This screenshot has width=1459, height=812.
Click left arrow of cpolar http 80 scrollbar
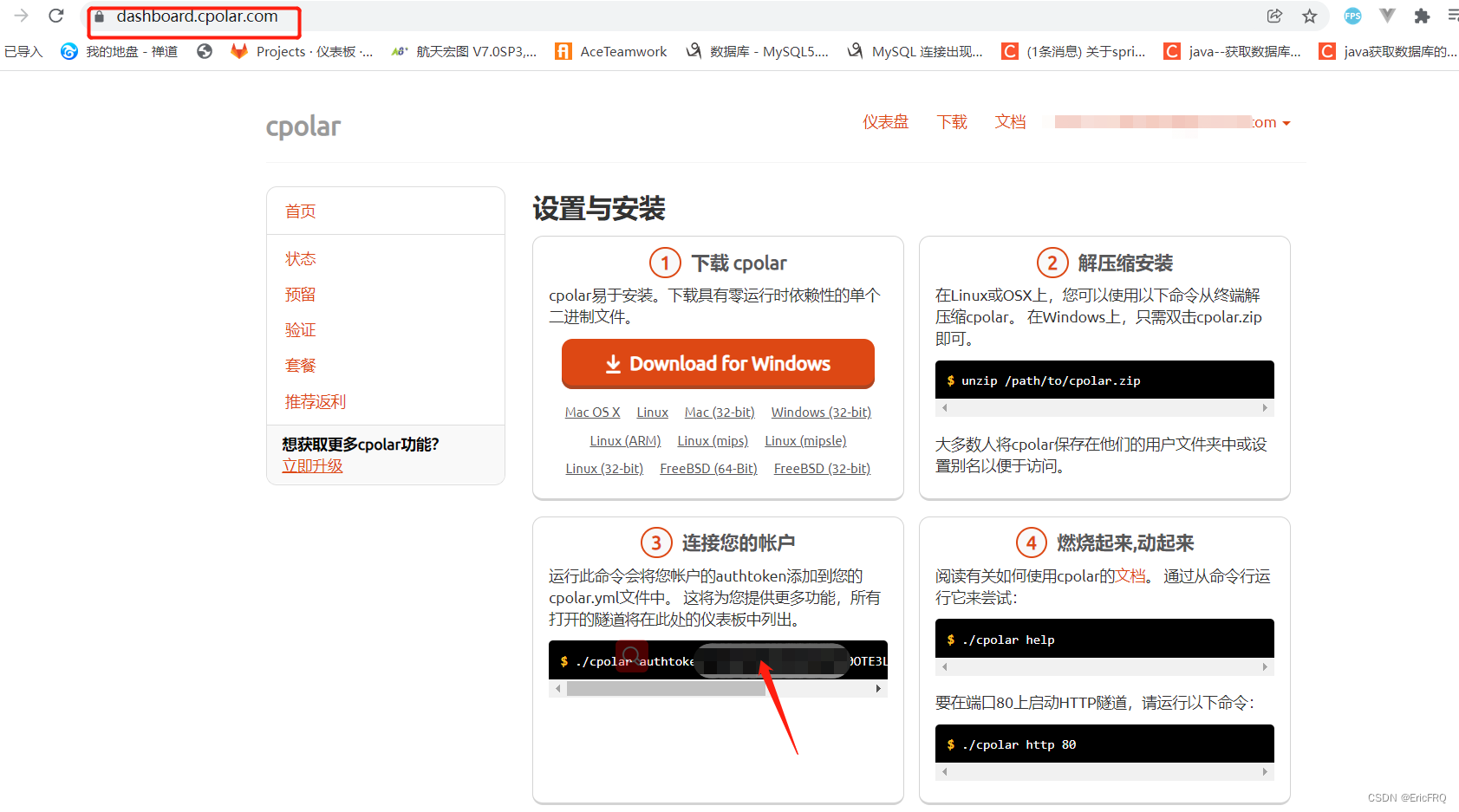click(x=945, y=772)
